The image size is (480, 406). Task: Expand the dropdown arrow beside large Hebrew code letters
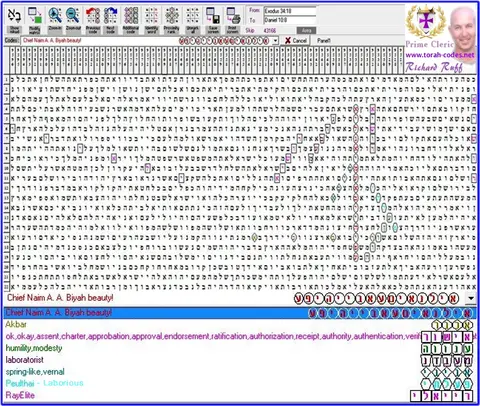471,298
